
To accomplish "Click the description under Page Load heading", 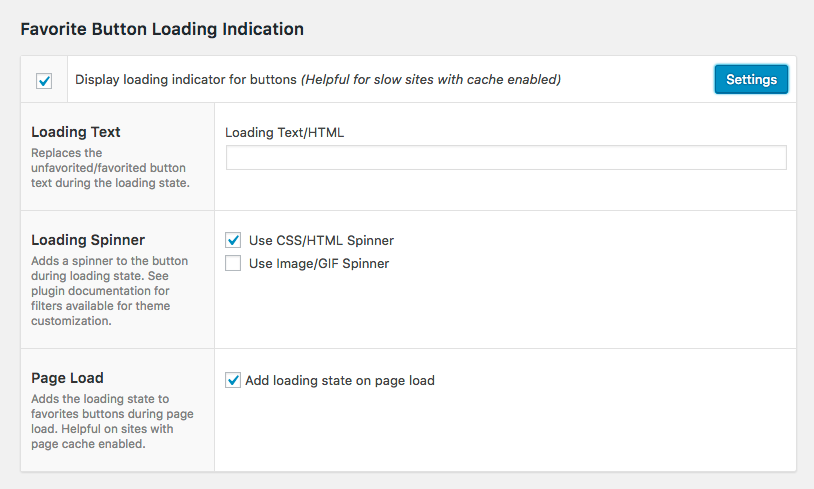I will pyautogui.click(x=112, y=421).
